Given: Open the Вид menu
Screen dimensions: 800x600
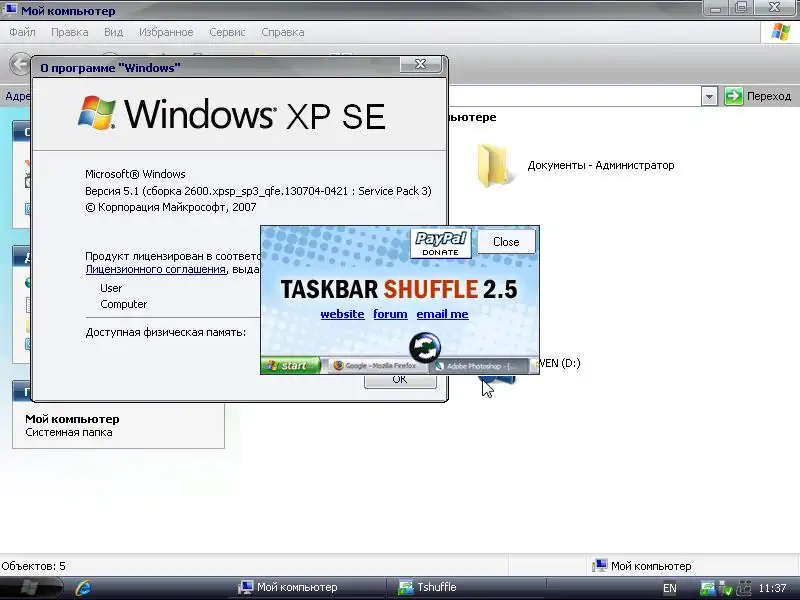Looking at the screenshot, I should click(113, 32).
